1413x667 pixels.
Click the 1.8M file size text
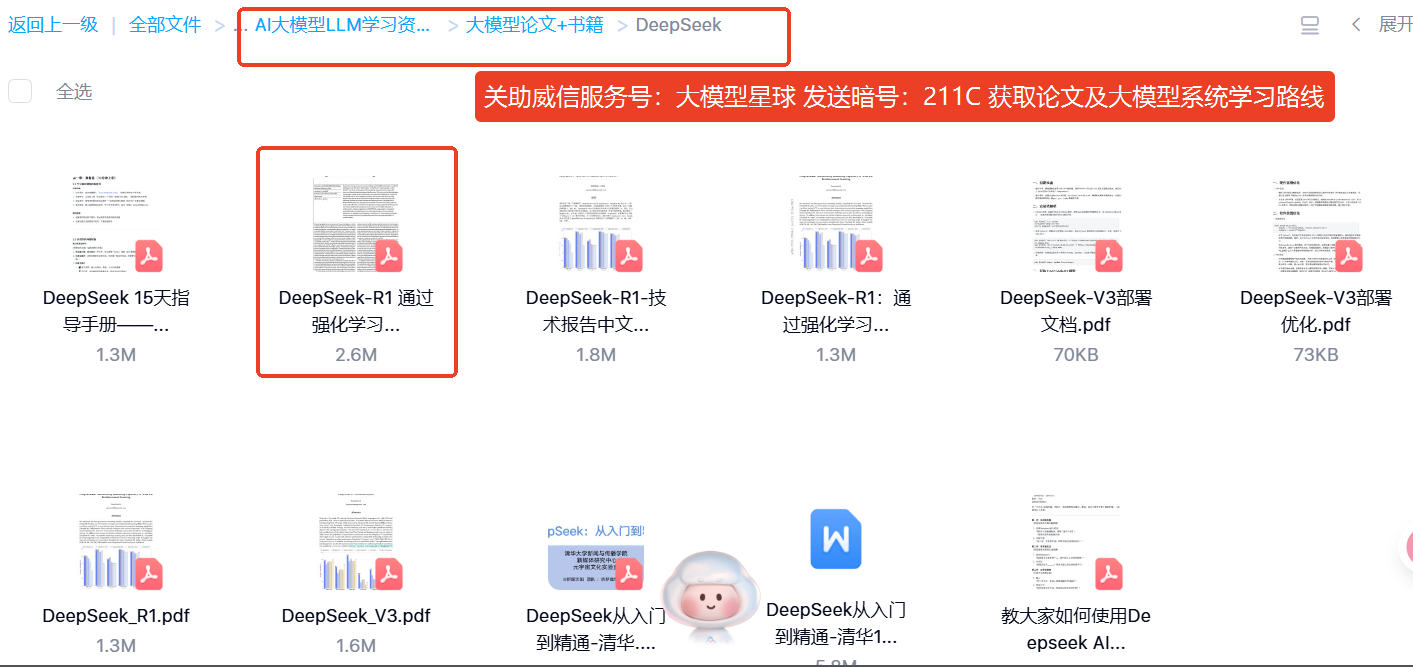[596, 355]
